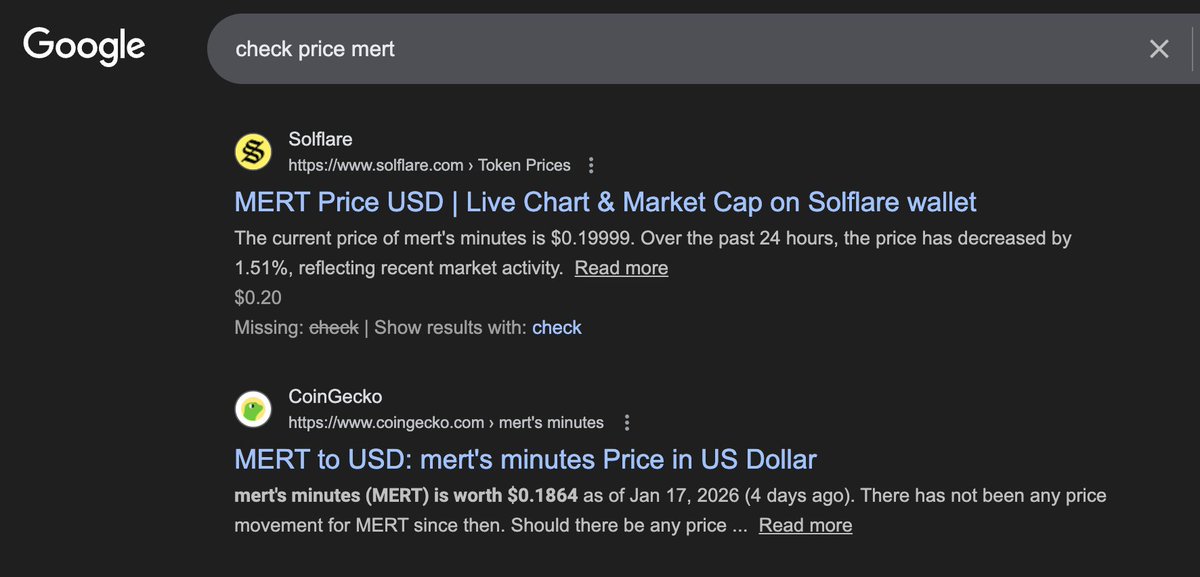This screenshot has width=1200, height=577.
Task: Open the three-dot menu beside the CoinGecko URL
Action: point(626,422)
